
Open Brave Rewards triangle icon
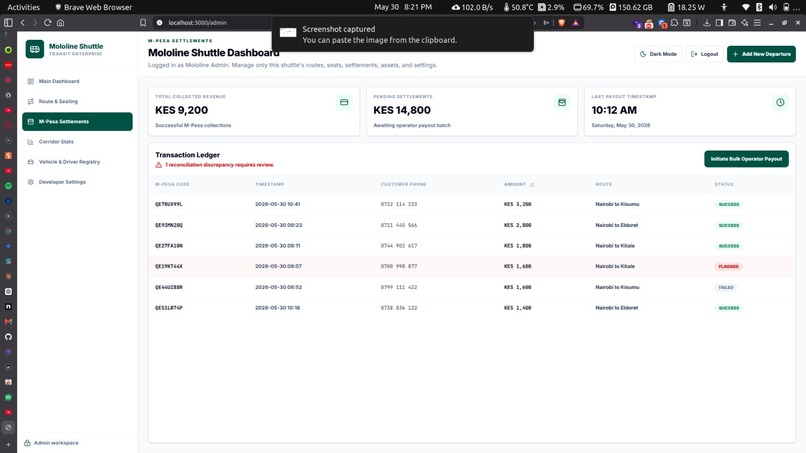tap(576, 23)
